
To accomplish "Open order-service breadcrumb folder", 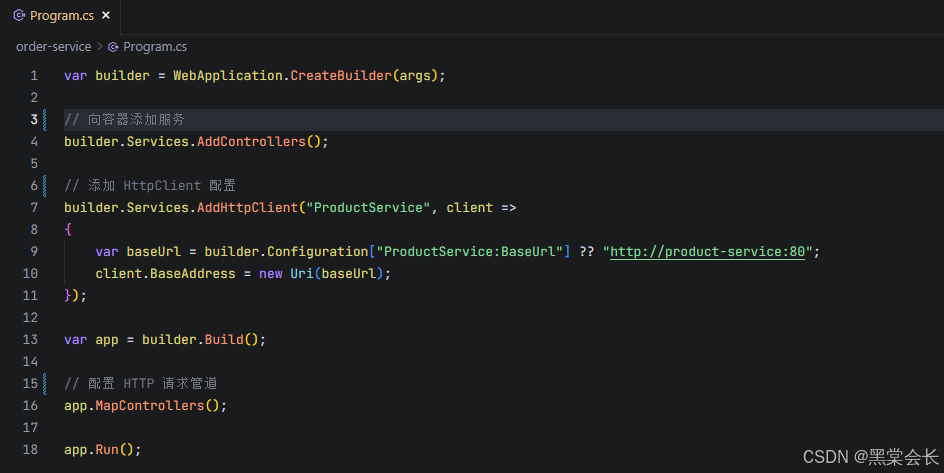I will pos(54,46).
